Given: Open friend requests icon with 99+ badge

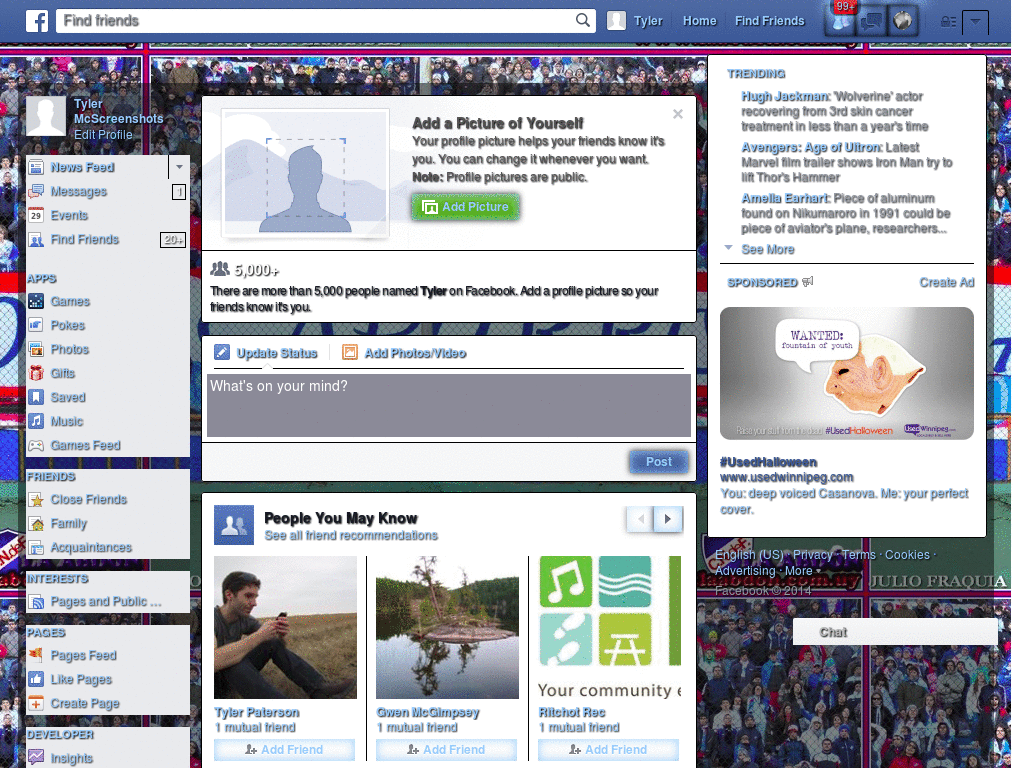Looking at the screenshot, I should point(840,21).
